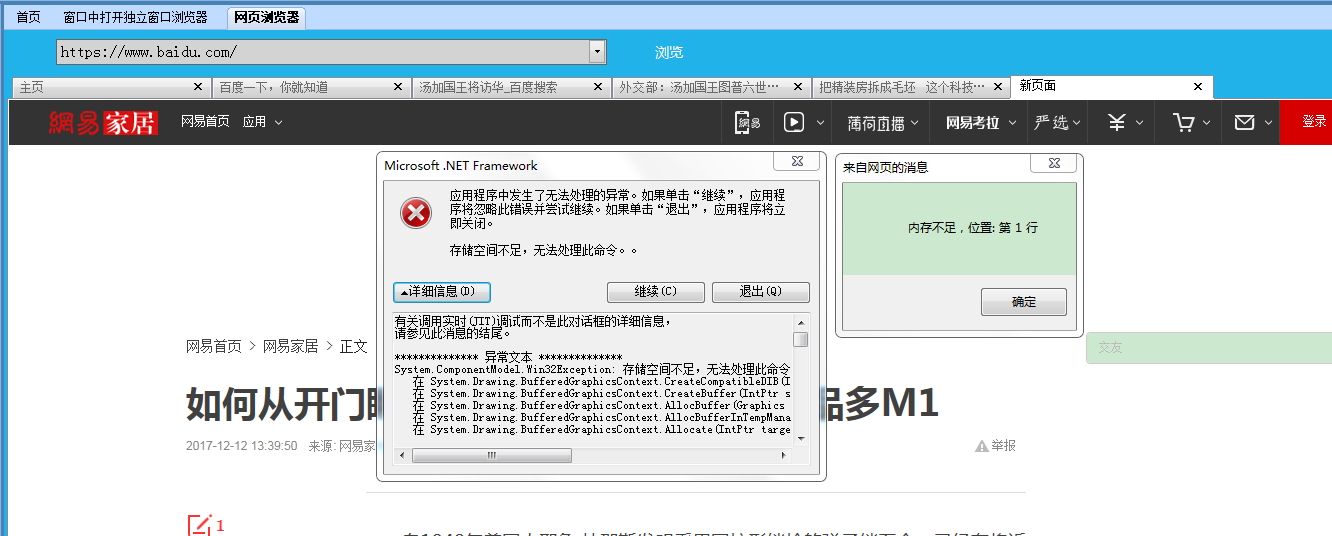Close the Microsoft .NET Framework dialog
The image size is (1332, 536).
(x=798, y=162)
